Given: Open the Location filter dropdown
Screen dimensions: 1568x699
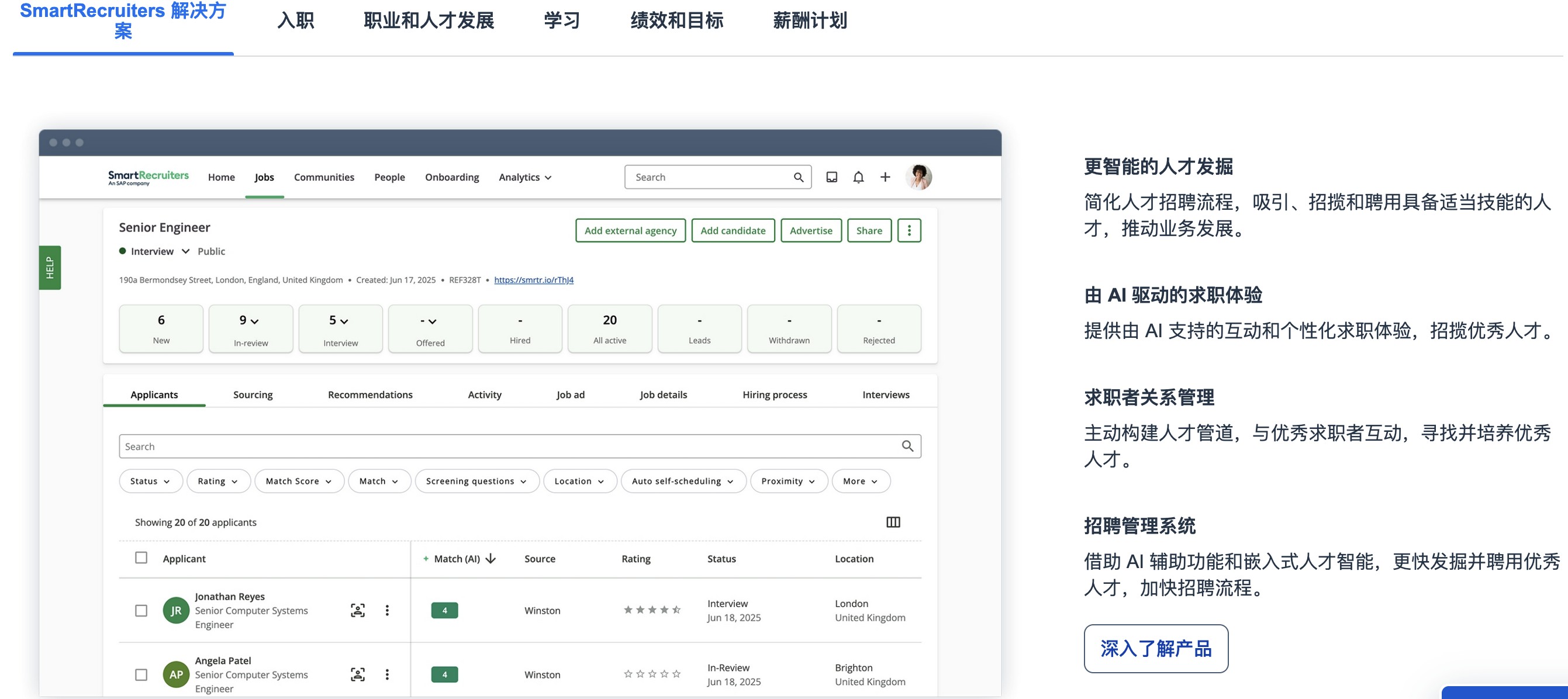Looking at the screenshot, I should [579, 480].
